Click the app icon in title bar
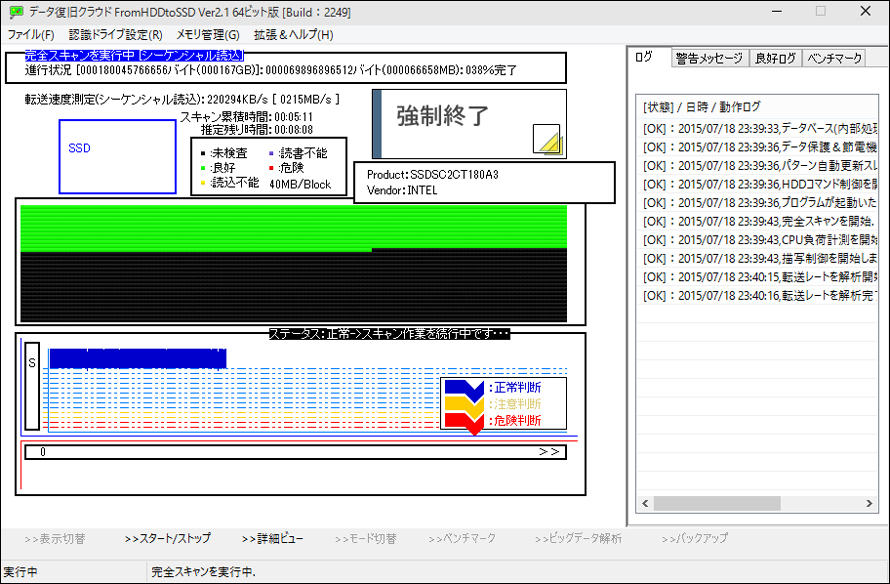Viewport: 890px width, 584px height. point(16,12)
